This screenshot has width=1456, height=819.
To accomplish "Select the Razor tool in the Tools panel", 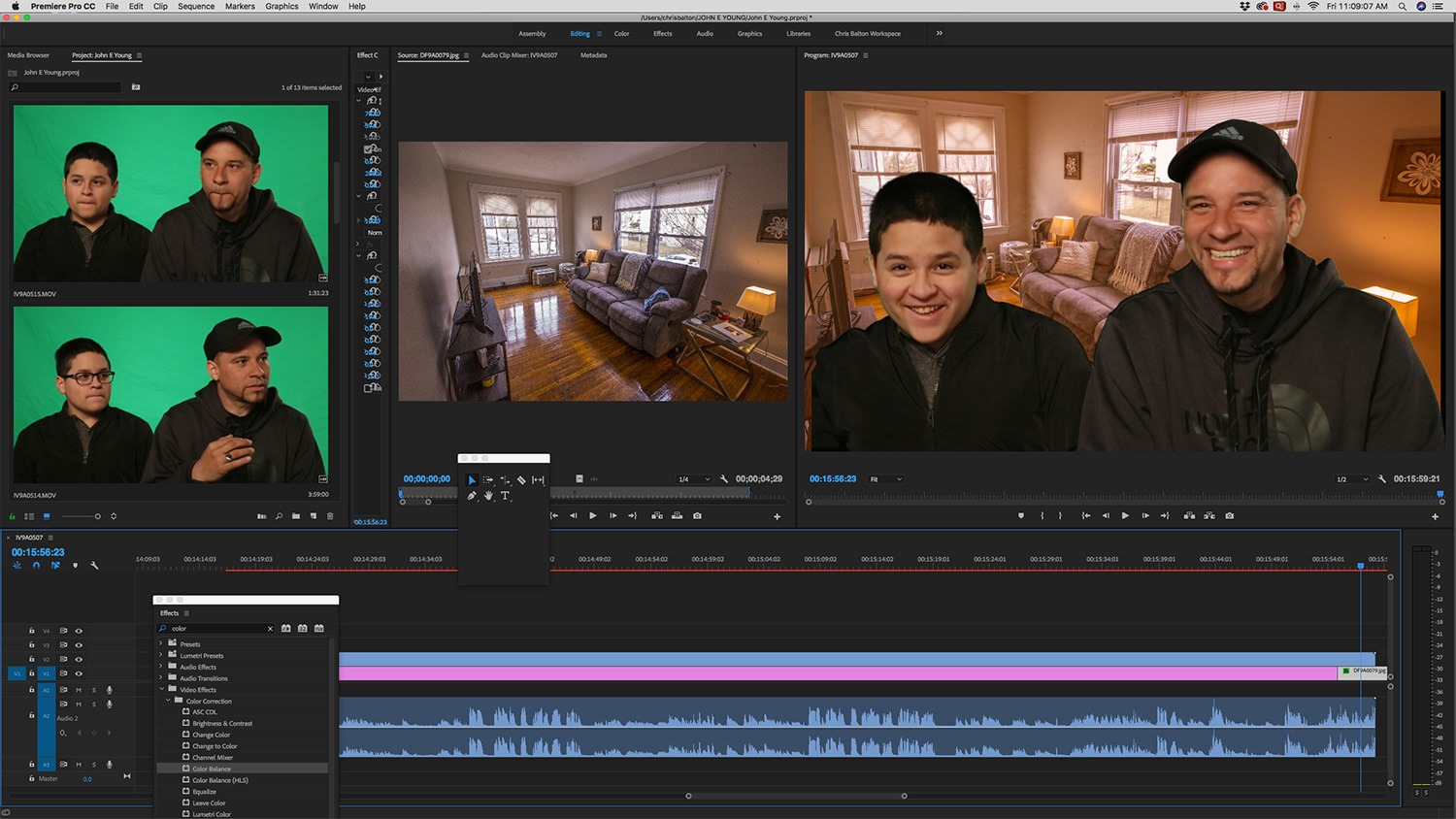I will click(x=521, y=480).
